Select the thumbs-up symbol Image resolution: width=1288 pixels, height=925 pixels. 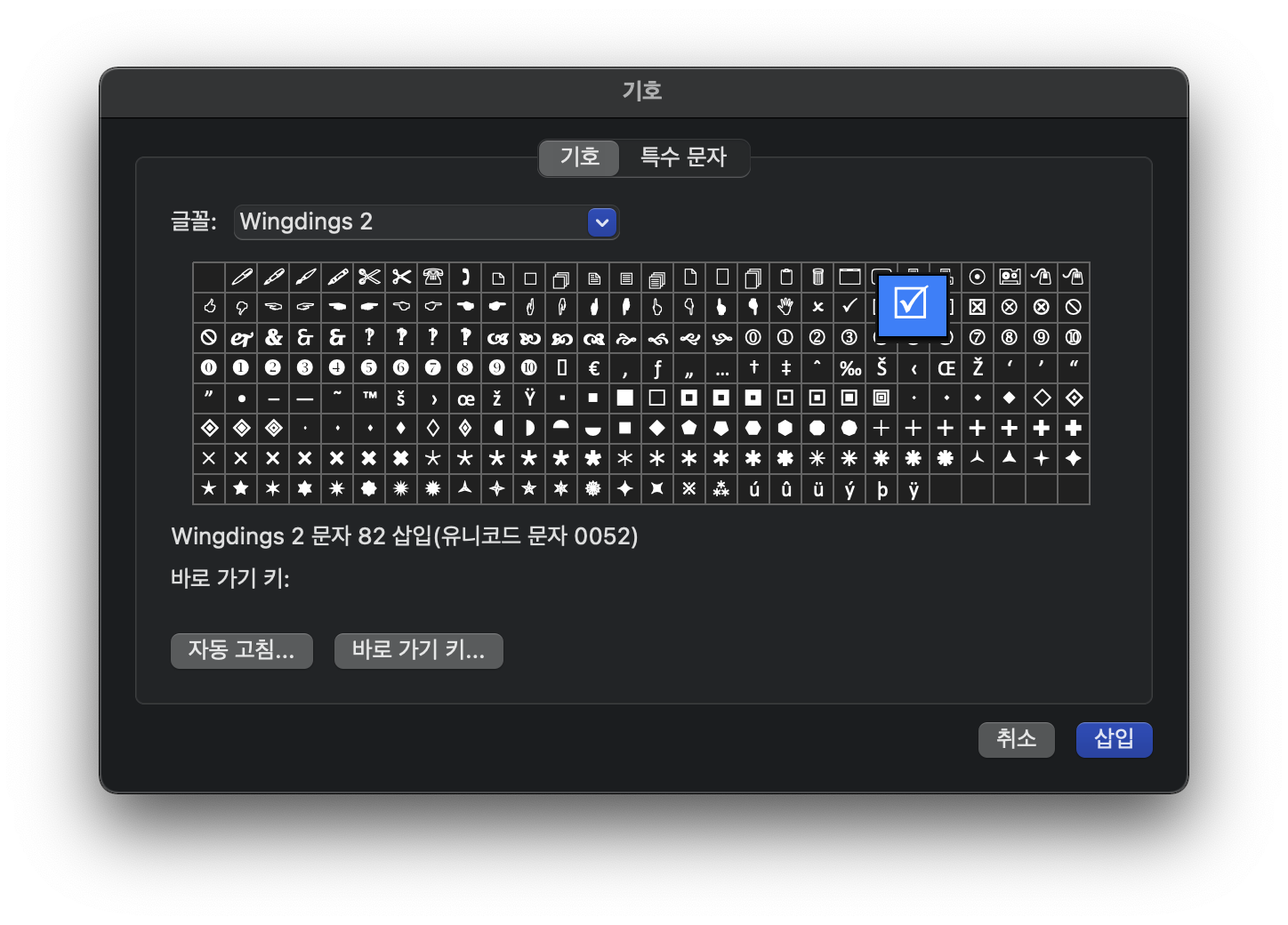point(209,307)
